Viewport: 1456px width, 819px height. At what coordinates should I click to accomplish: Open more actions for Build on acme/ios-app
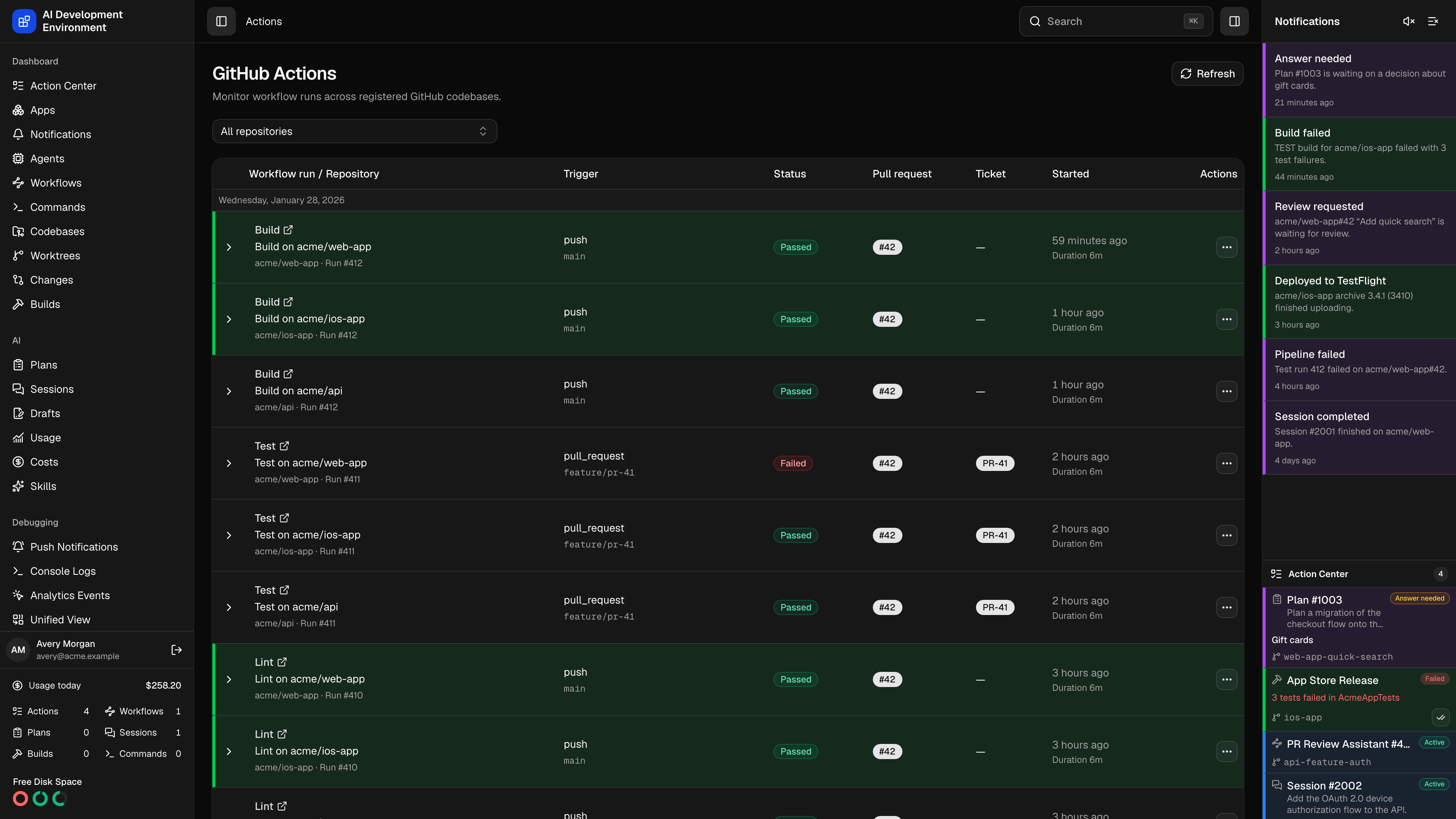[x=1227, y=319]
